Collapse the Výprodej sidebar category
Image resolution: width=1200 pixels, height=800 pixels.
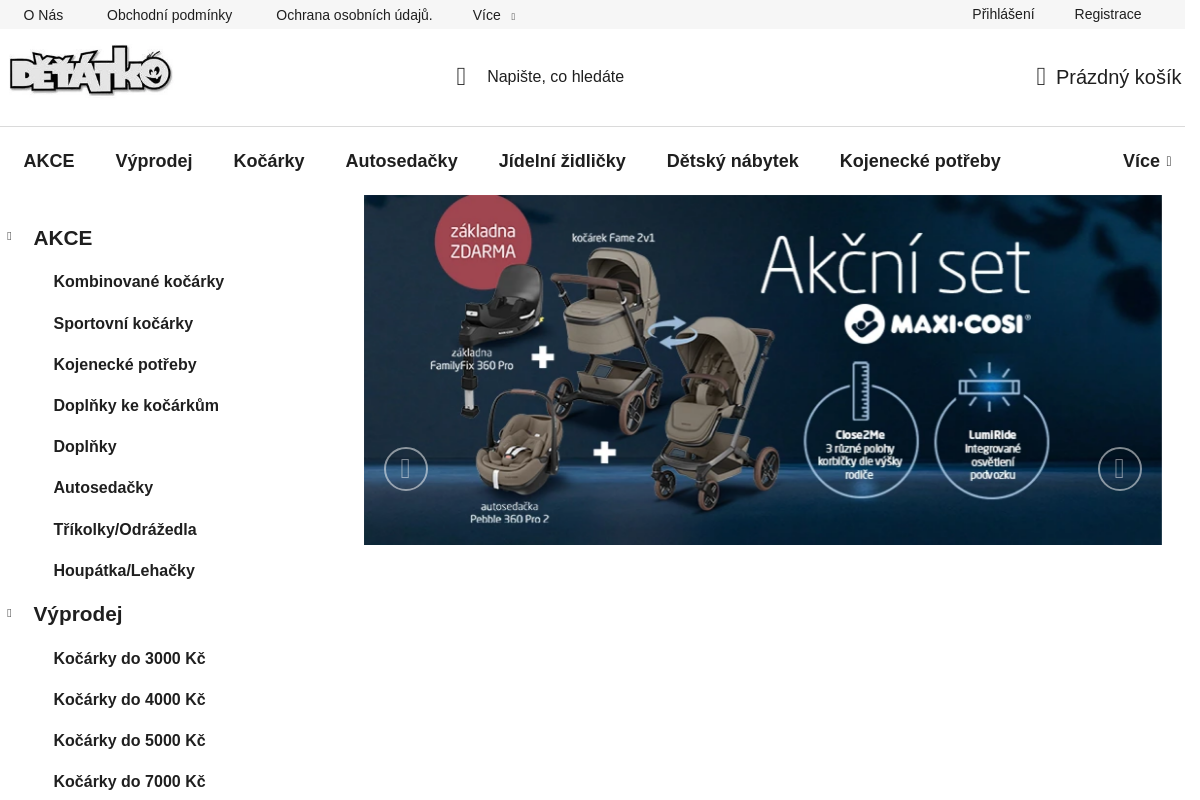[x=10, y=613]
